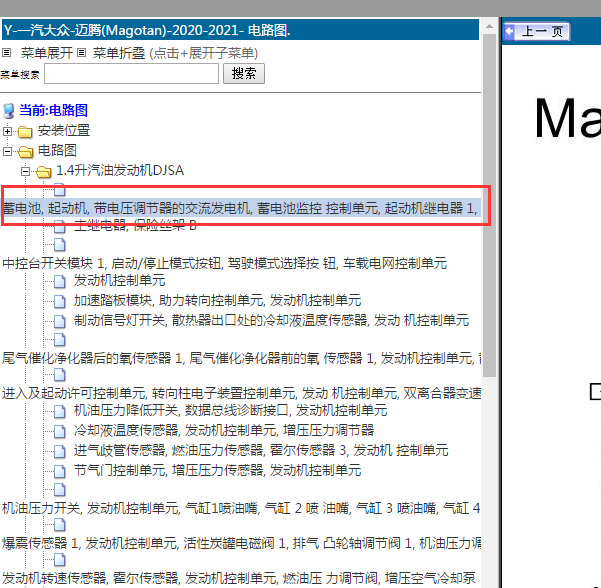Click document icon above 爆震传感器 1 entry
601x588 pixels.
(59, 525)
